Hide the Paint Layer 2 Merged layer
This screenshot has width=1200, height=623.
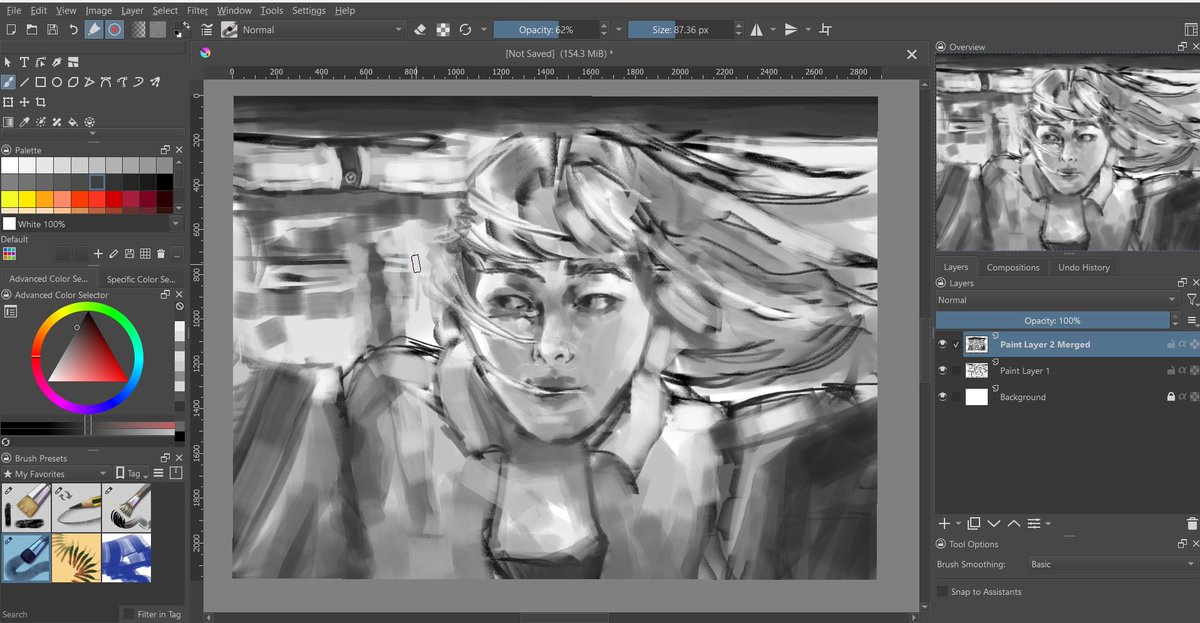[943, 344]
